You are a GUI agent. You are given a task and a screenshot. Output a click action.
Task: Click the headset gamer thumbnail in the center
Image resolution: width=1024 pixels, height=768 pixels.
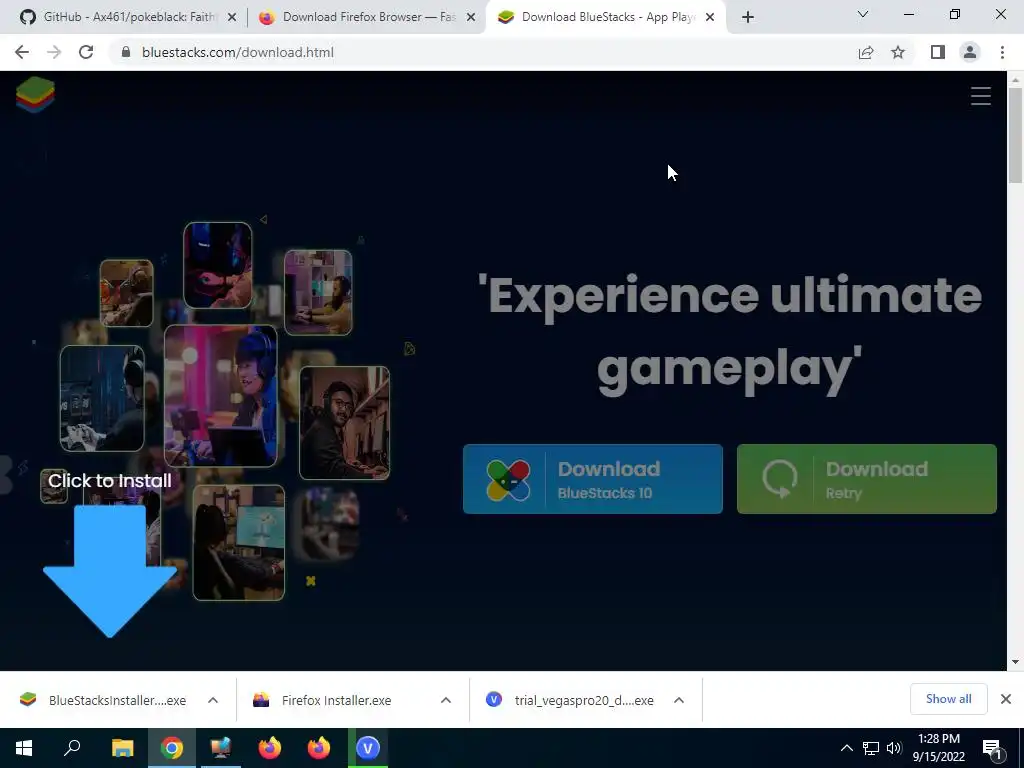pyautogui.click(x=221, y=396)
